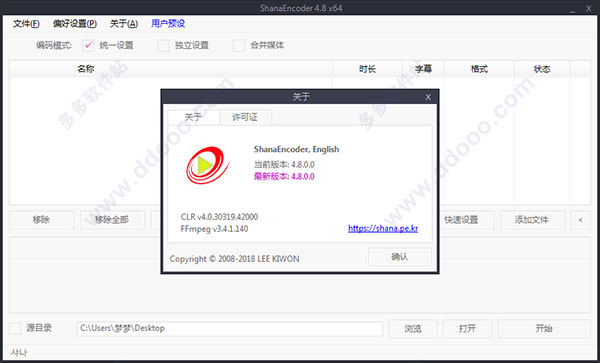
Task: Click the 移除 button
Action: 41,220
